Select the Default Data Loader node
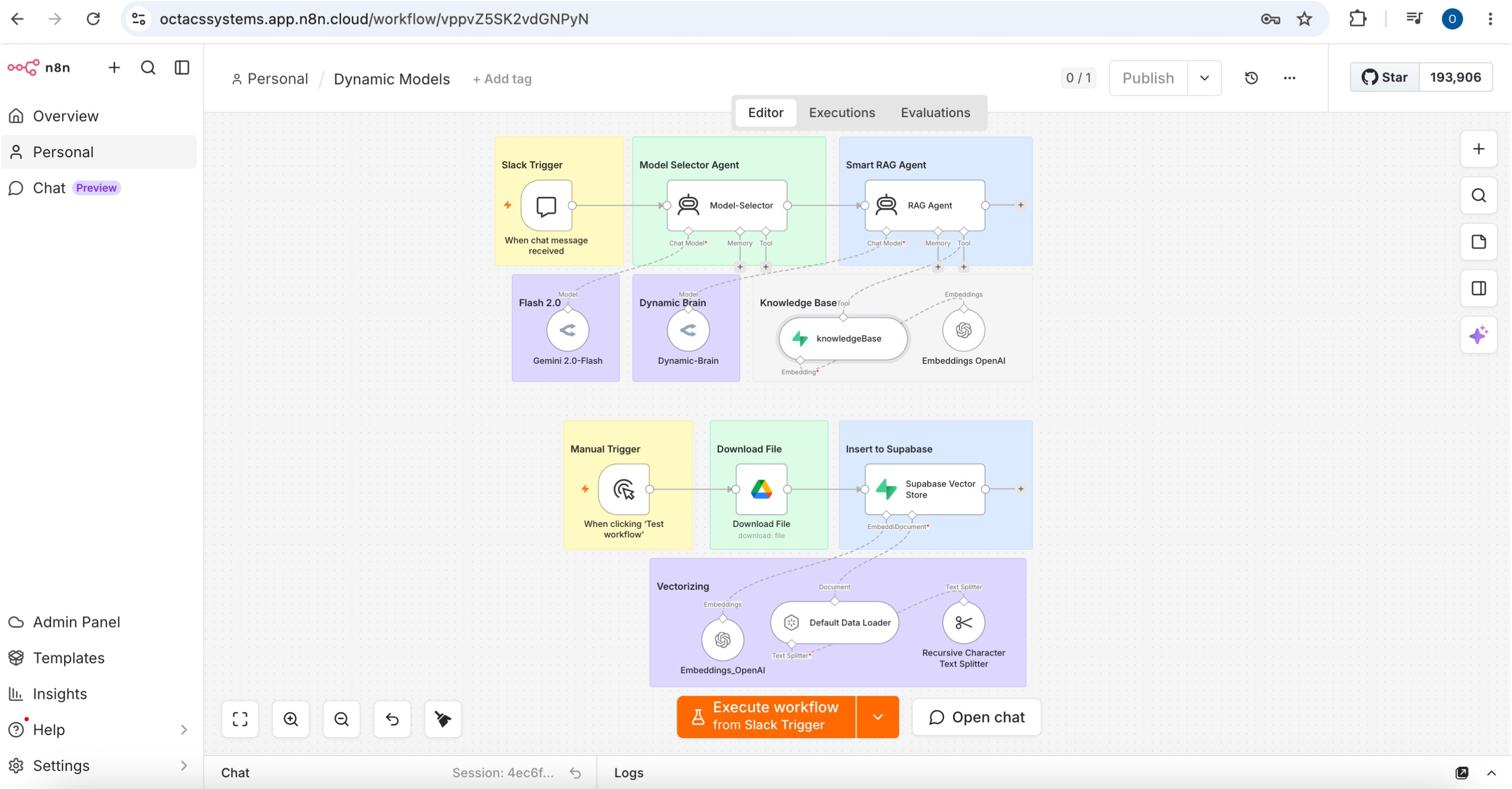The height and width of the screenshot is (789, 1512). pyautogui.click(x=834, y=622)
